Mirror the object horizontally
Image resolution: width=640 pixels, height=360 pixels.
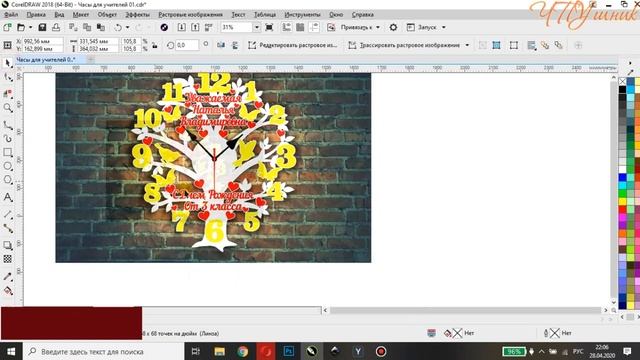[221, 45]
